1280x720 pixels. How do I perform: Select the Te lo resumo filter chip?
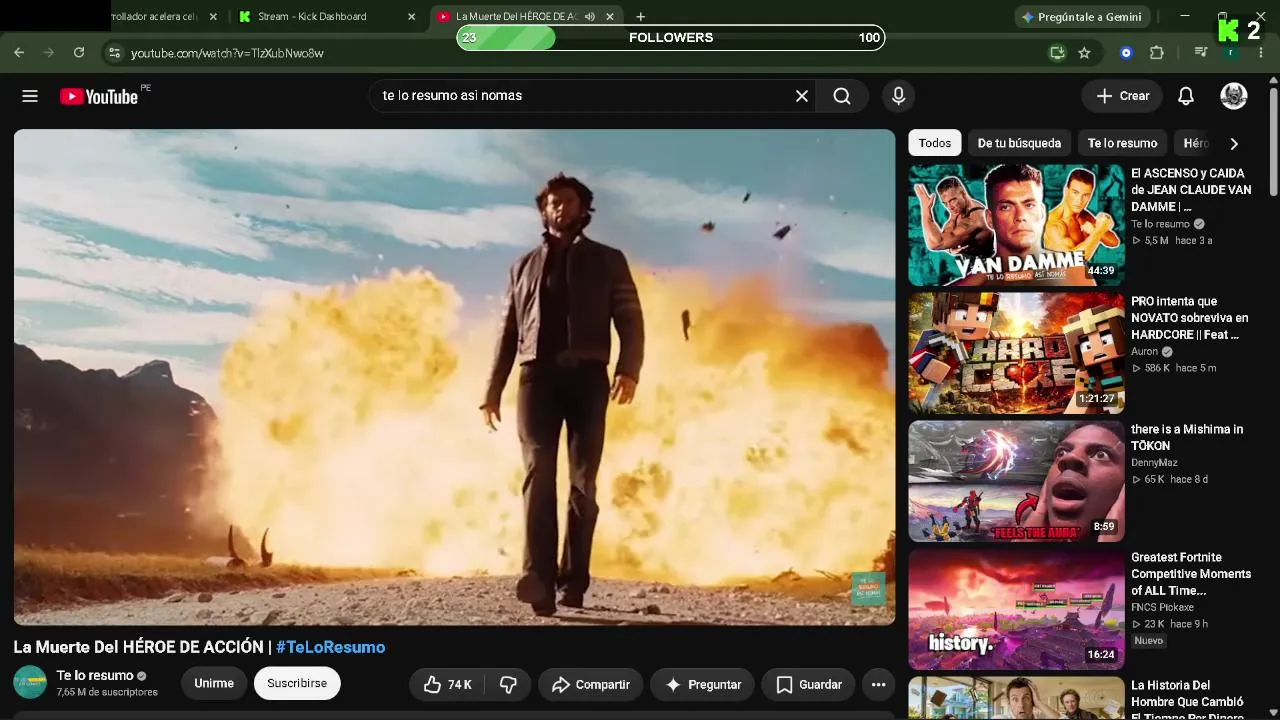tap(1122, 143)
